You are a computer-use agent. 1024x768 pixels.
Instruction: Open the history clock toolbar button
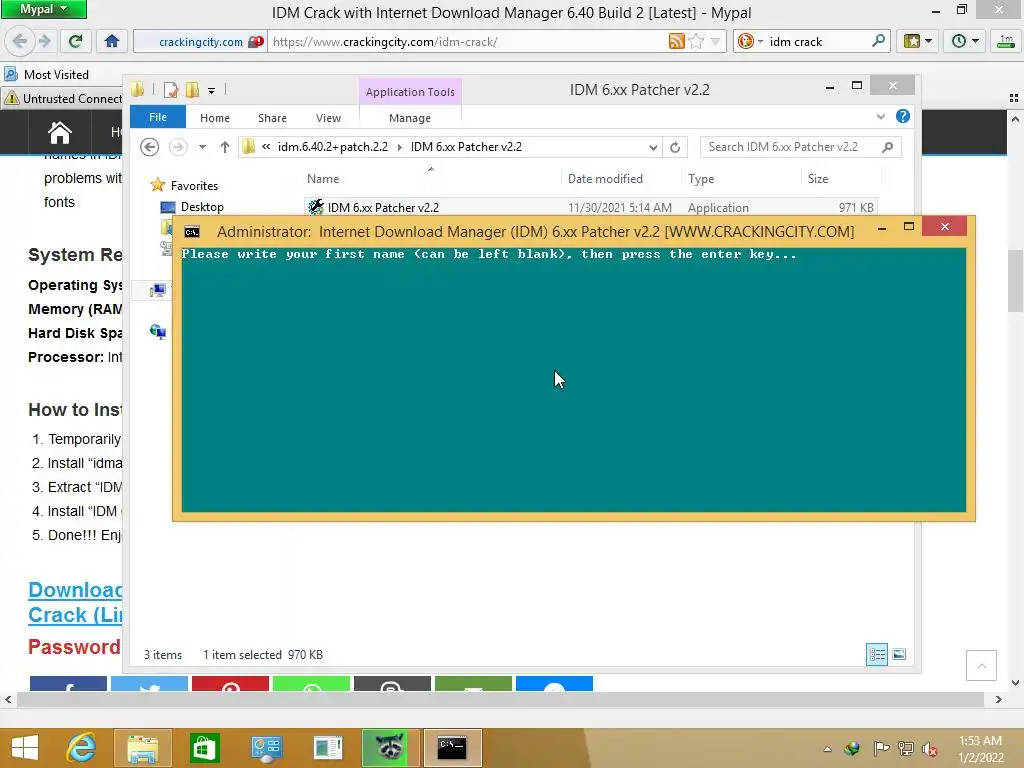[x=965, y=42]
